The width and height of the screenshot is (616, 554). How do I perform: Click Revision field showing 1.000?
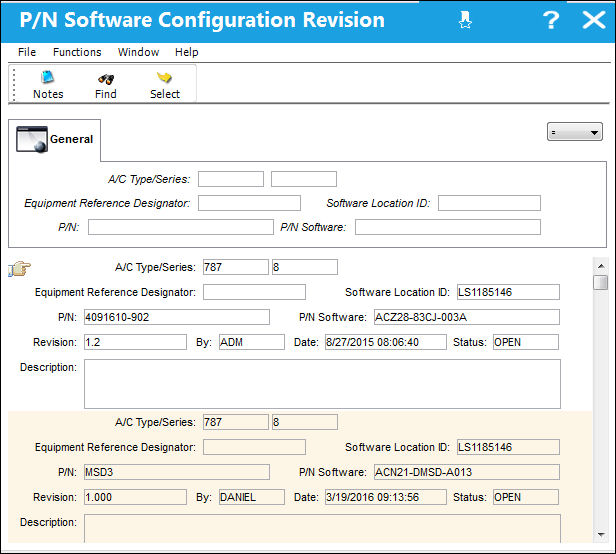click(x=135, y=497)
